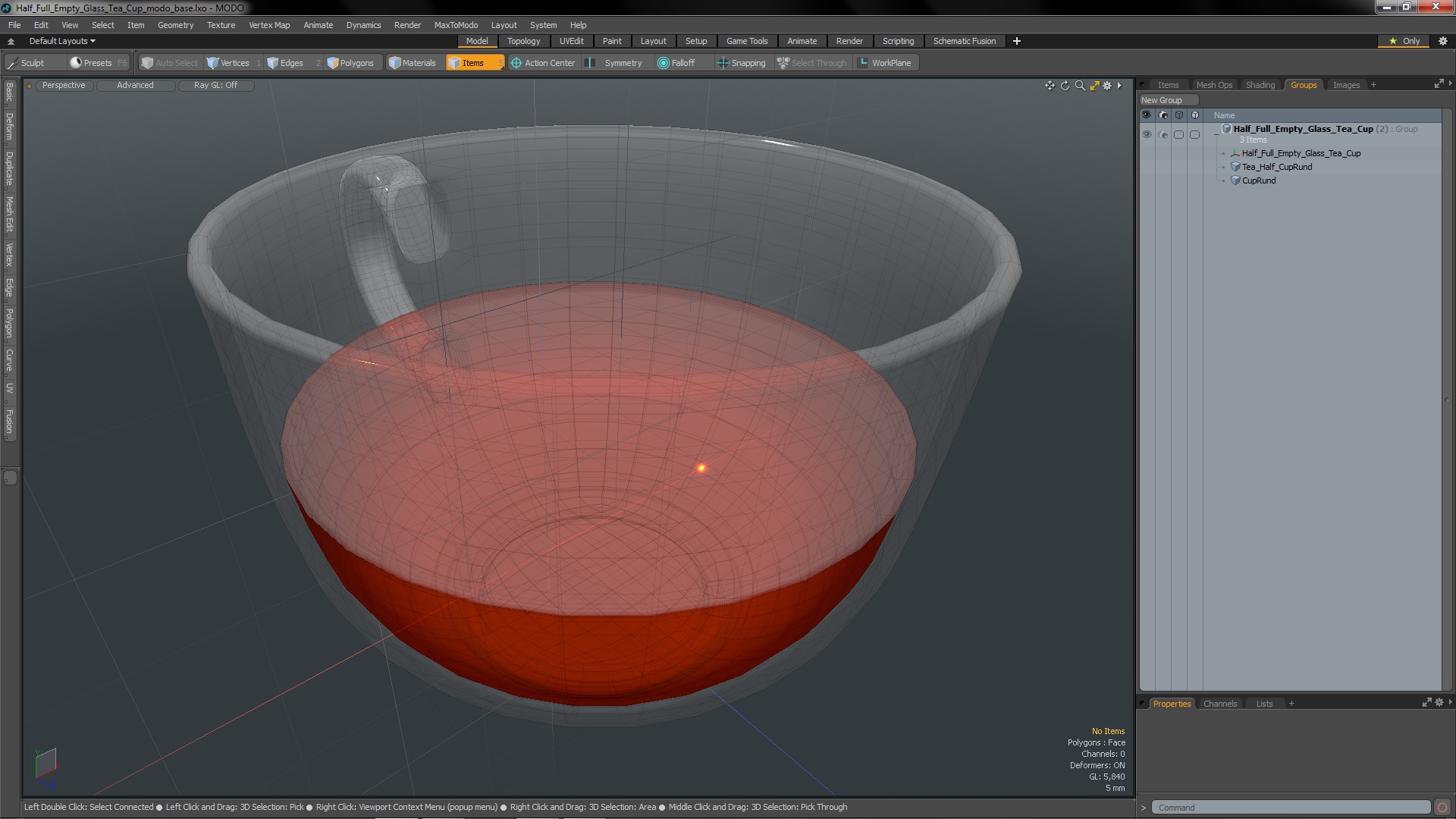
Task: Open the WorkPlane menu
Action: (x=885, y=63)
